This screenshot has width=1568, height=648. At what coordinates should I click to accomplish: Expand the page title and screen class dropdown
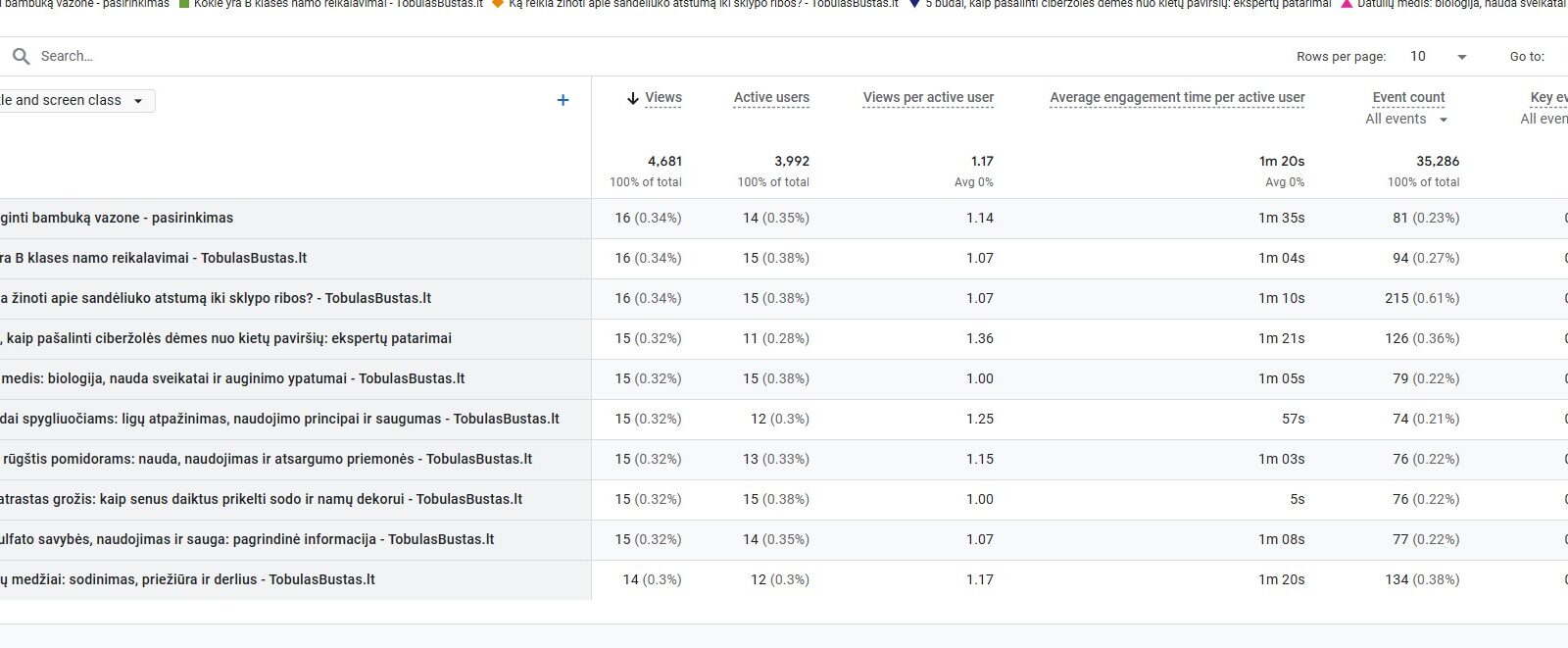coord(138,101)
